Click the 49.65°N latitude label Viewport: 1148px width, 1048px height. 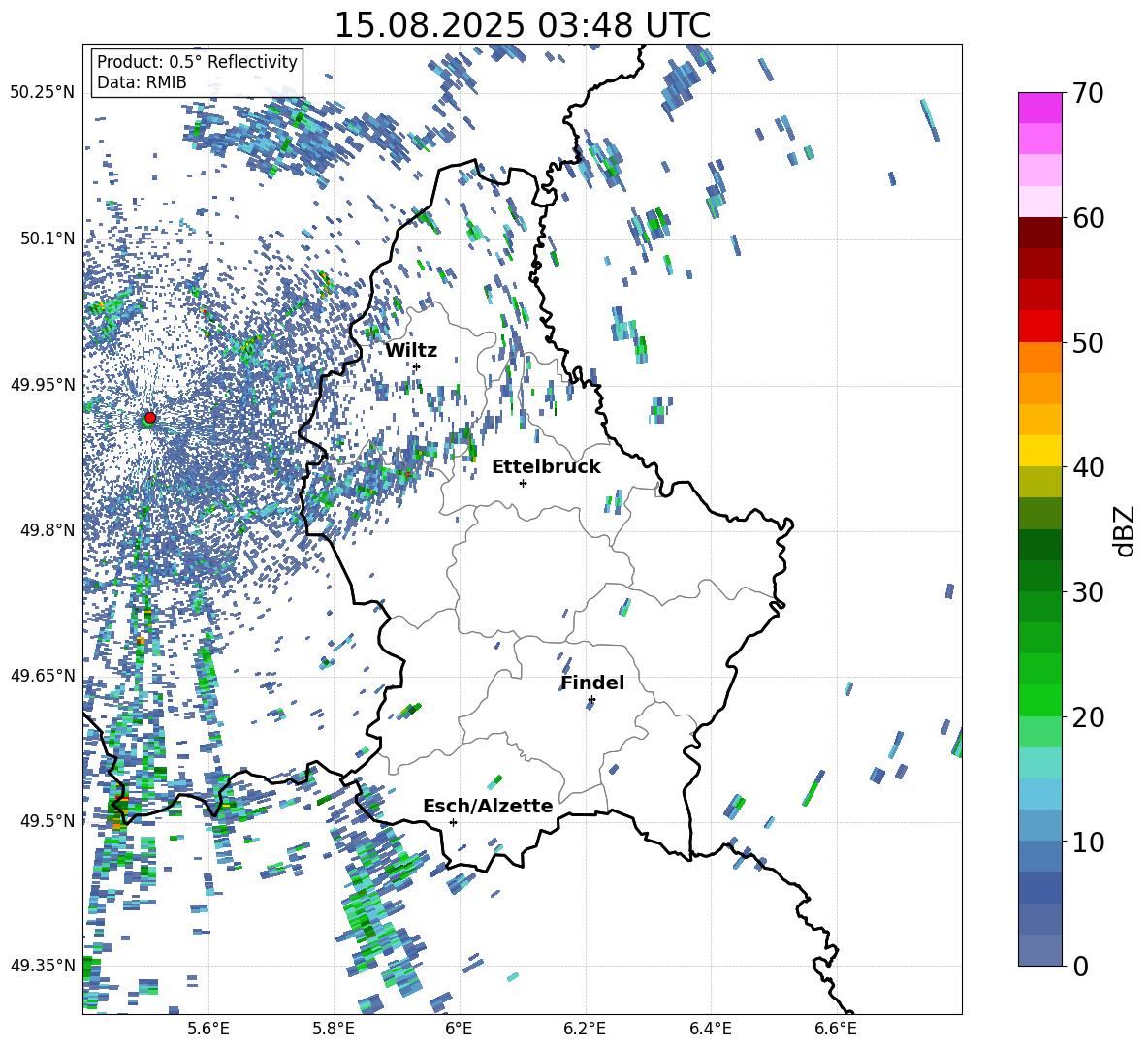[43, 676]
